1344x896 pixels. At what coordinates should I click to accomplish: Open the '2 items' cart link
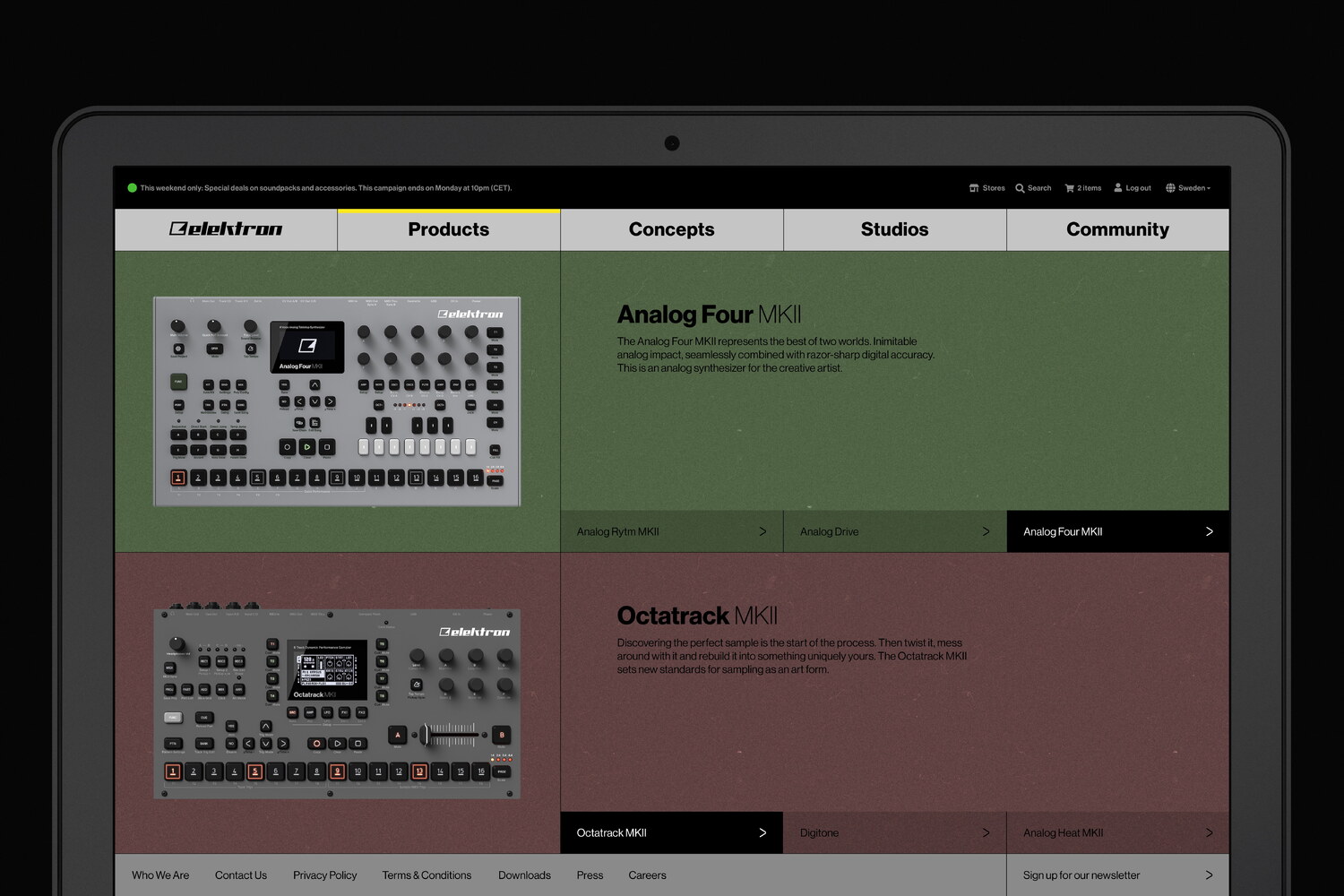coord(1090,188)
